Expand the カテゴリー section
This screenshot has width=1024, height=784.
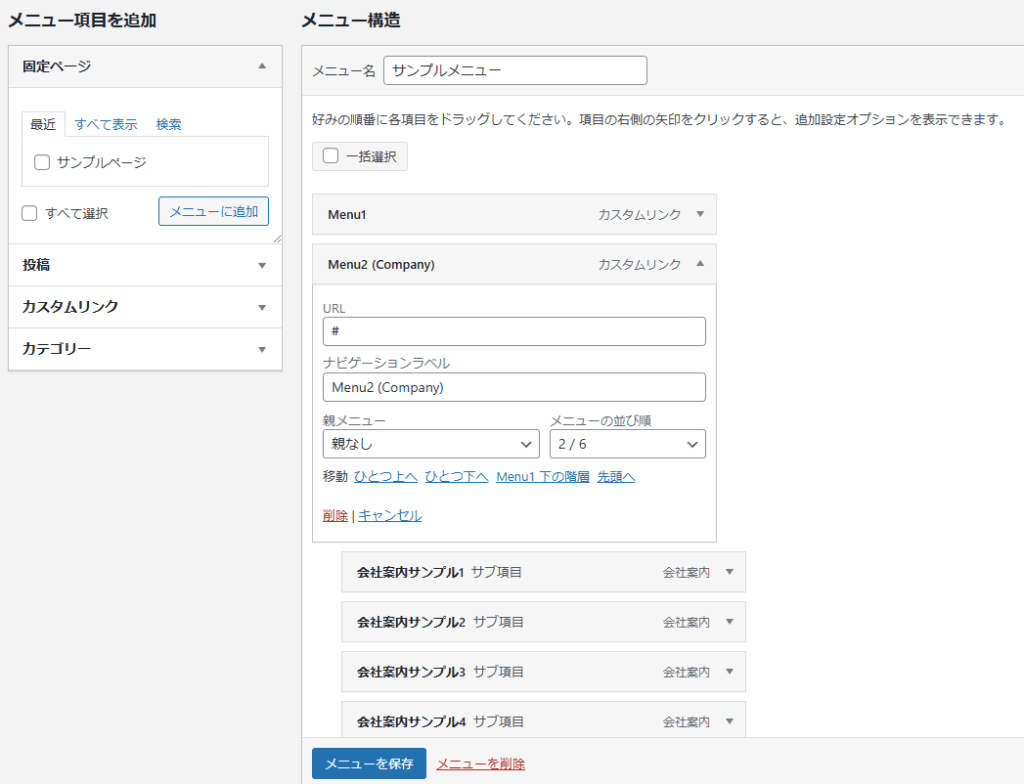(x=262, y=350)
